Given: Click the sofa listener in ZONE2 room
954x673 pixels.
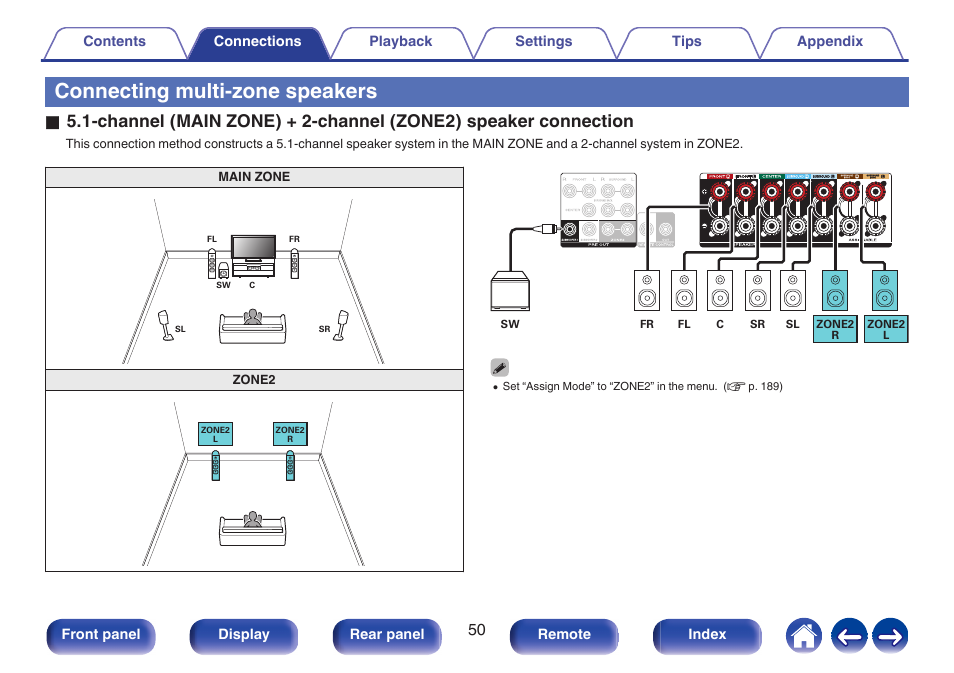Looking at the screenshot, I should coord(252,528).
